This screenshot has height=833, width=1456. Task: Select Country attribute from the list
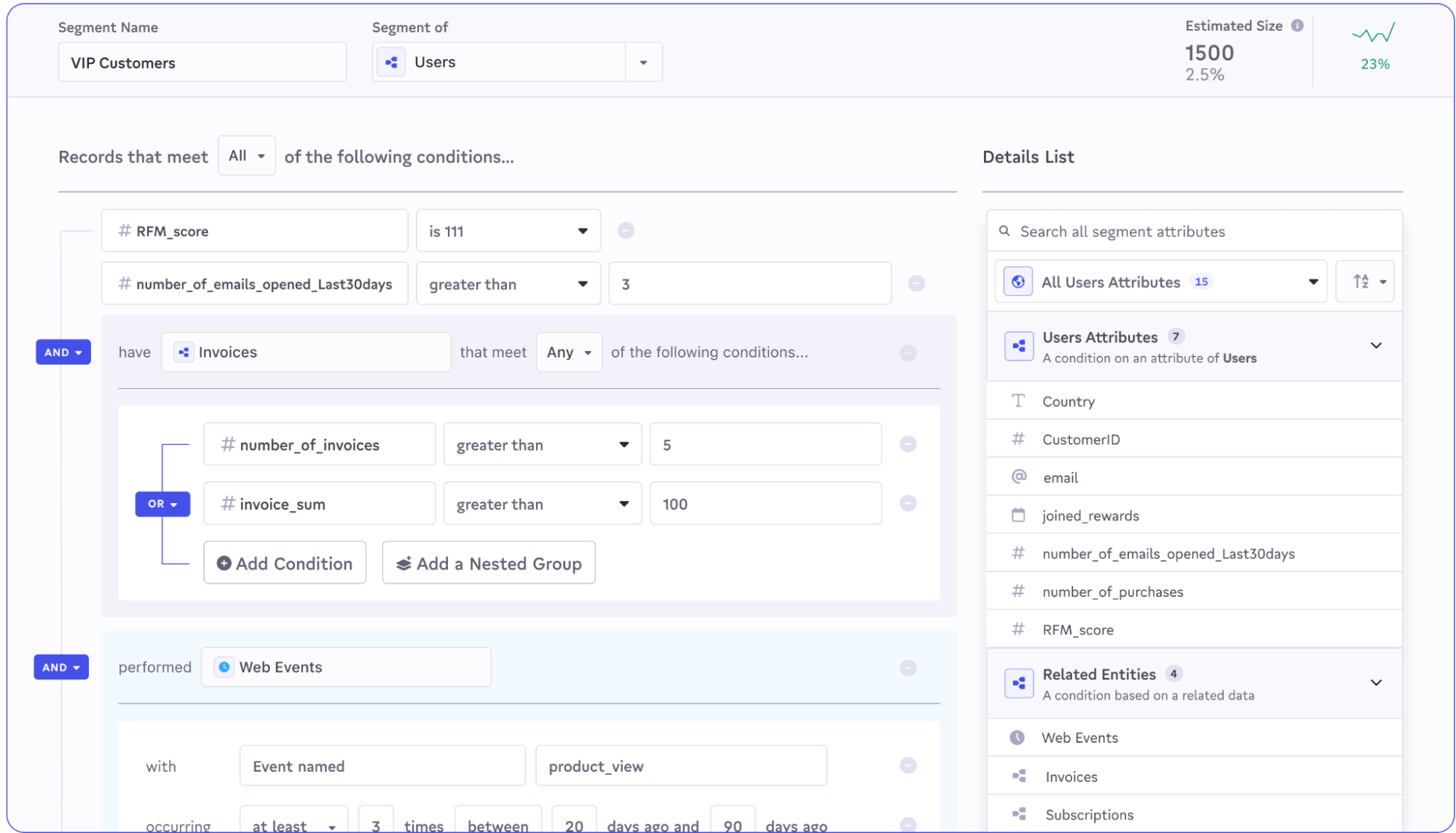tap(1068, 401)
